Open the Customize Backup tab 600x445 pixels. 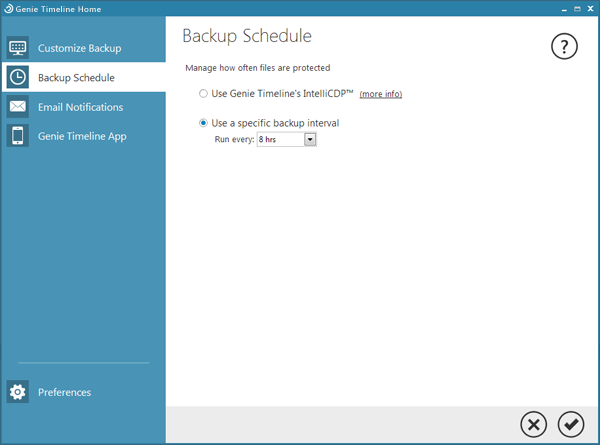click(79, 48)
